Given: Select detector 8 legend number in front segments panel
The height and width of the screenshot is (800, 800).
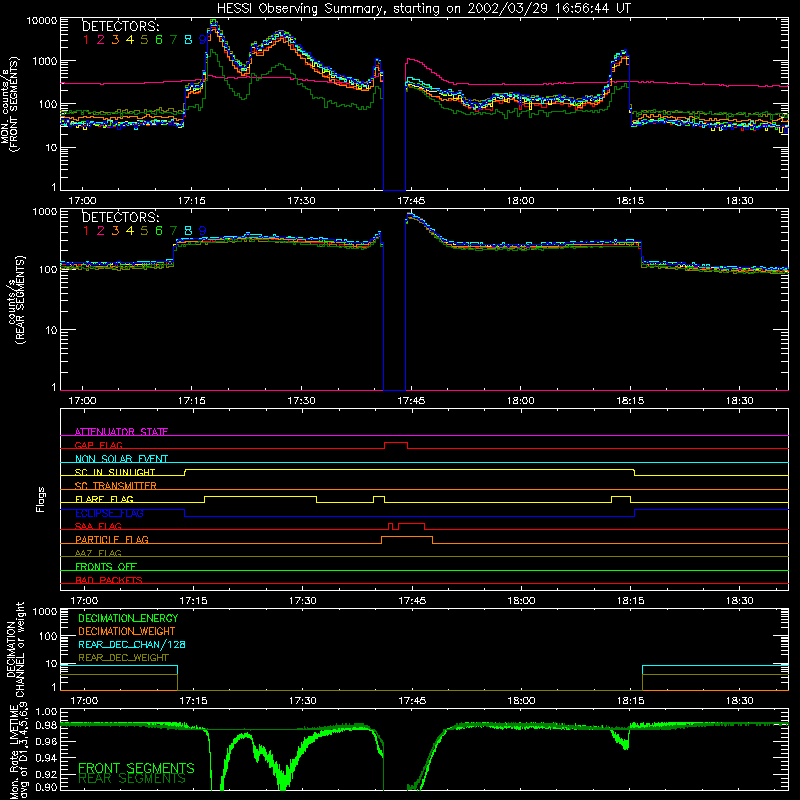Looking at the screenshot, I should 188,40.
